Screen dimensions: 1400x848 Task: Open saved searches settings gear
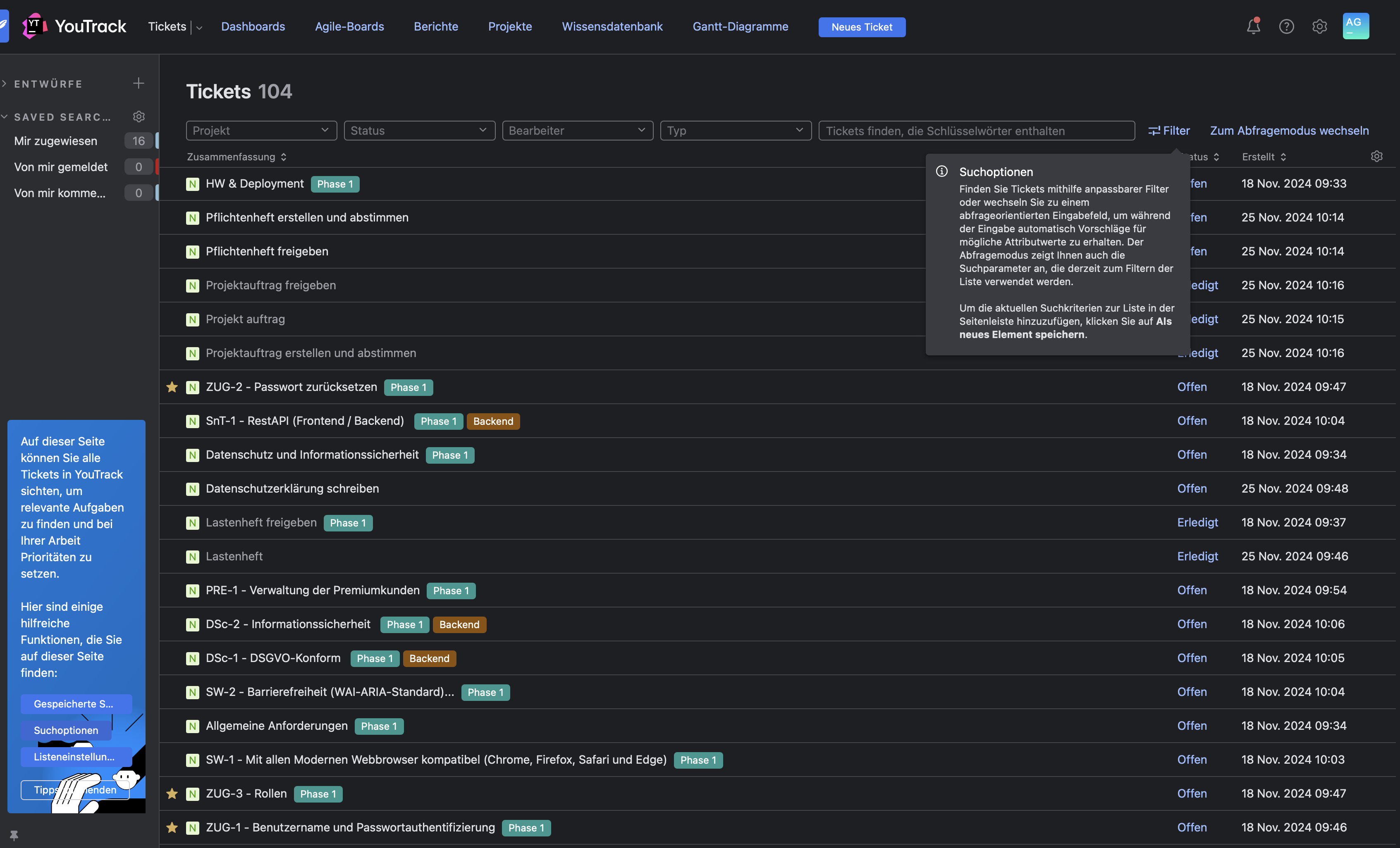click(139, 117)
